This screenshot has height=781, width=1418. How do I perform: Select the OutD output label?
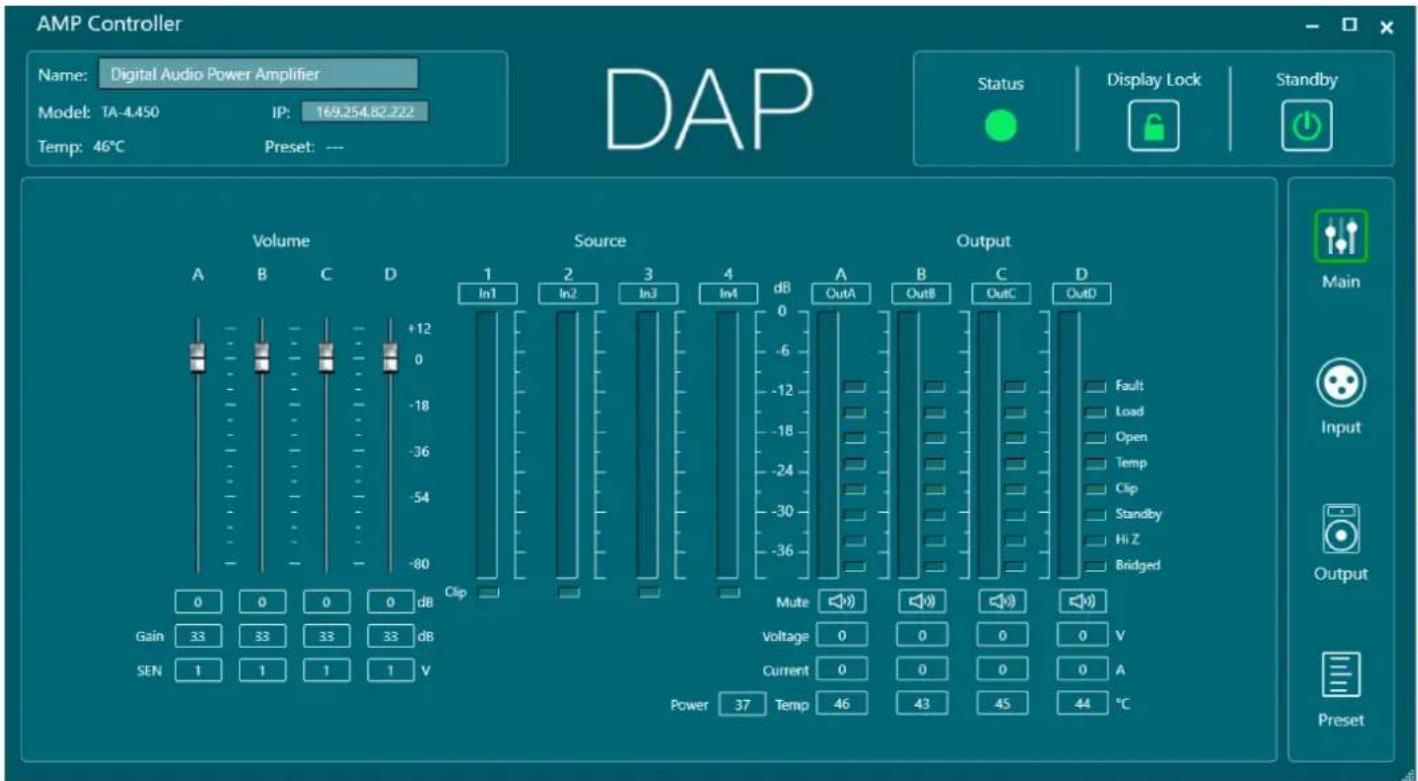[x=1081, y=293]
